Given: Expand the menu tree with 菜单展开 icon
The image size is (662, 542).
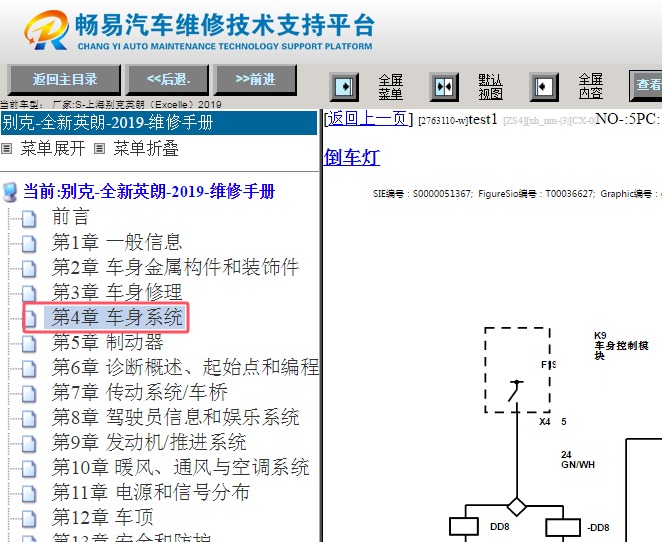Looking at the screenshot, I should 6,149.
